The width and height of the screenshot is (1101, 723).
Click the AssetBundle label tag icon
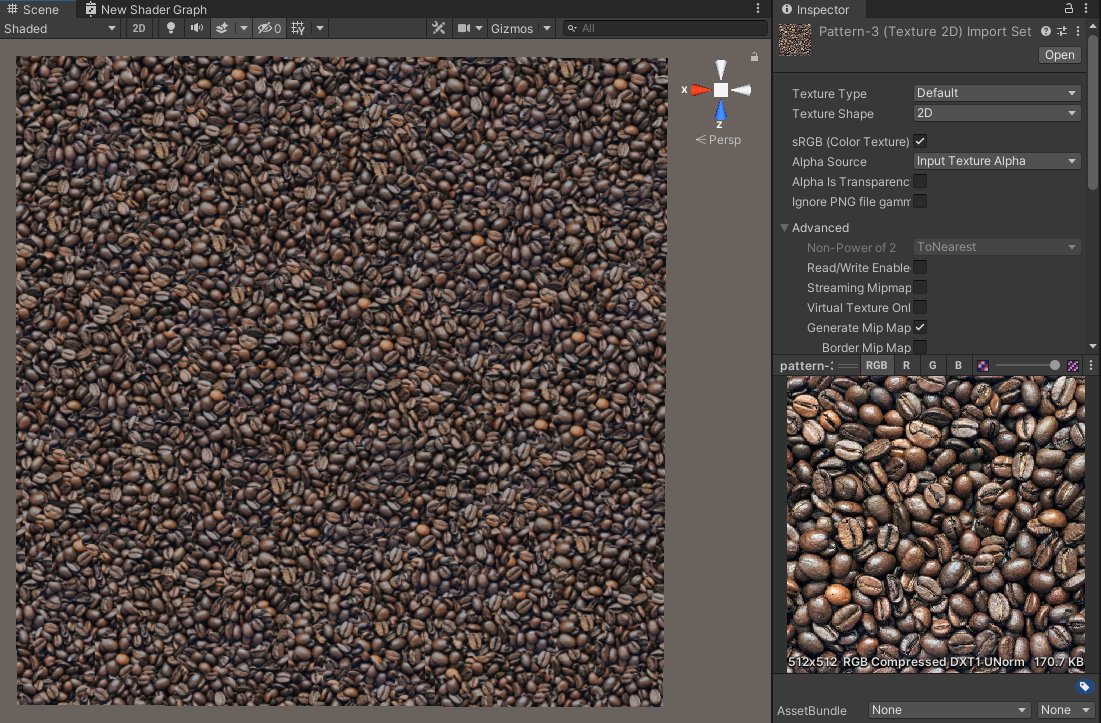[x=1083, y=687]
